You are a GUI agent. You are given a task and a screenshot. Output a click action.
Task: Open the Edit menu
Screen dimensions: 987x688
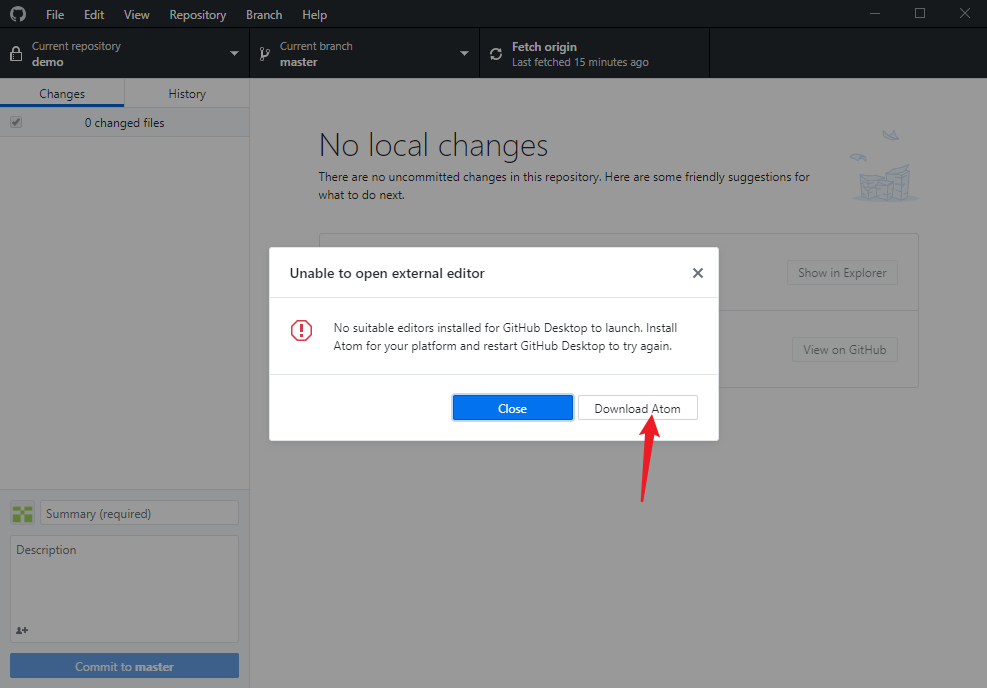94,14
